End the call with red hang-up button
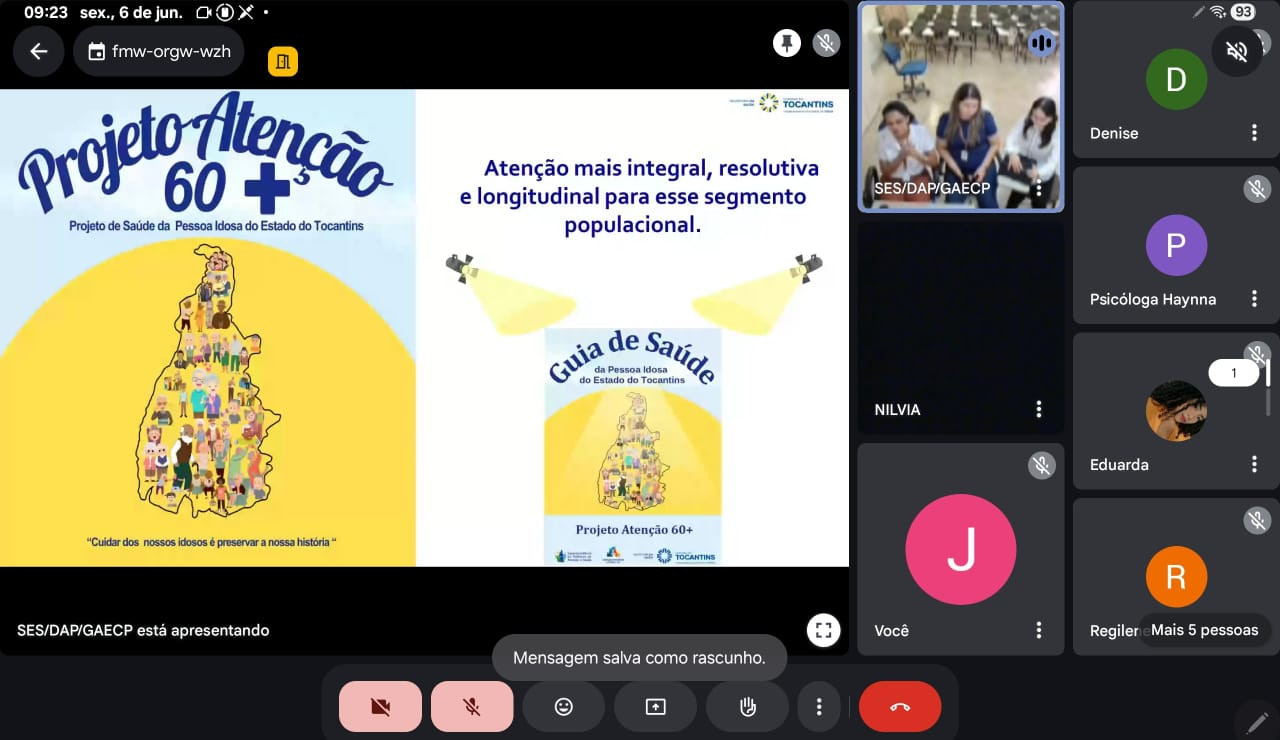 (900, 707)
